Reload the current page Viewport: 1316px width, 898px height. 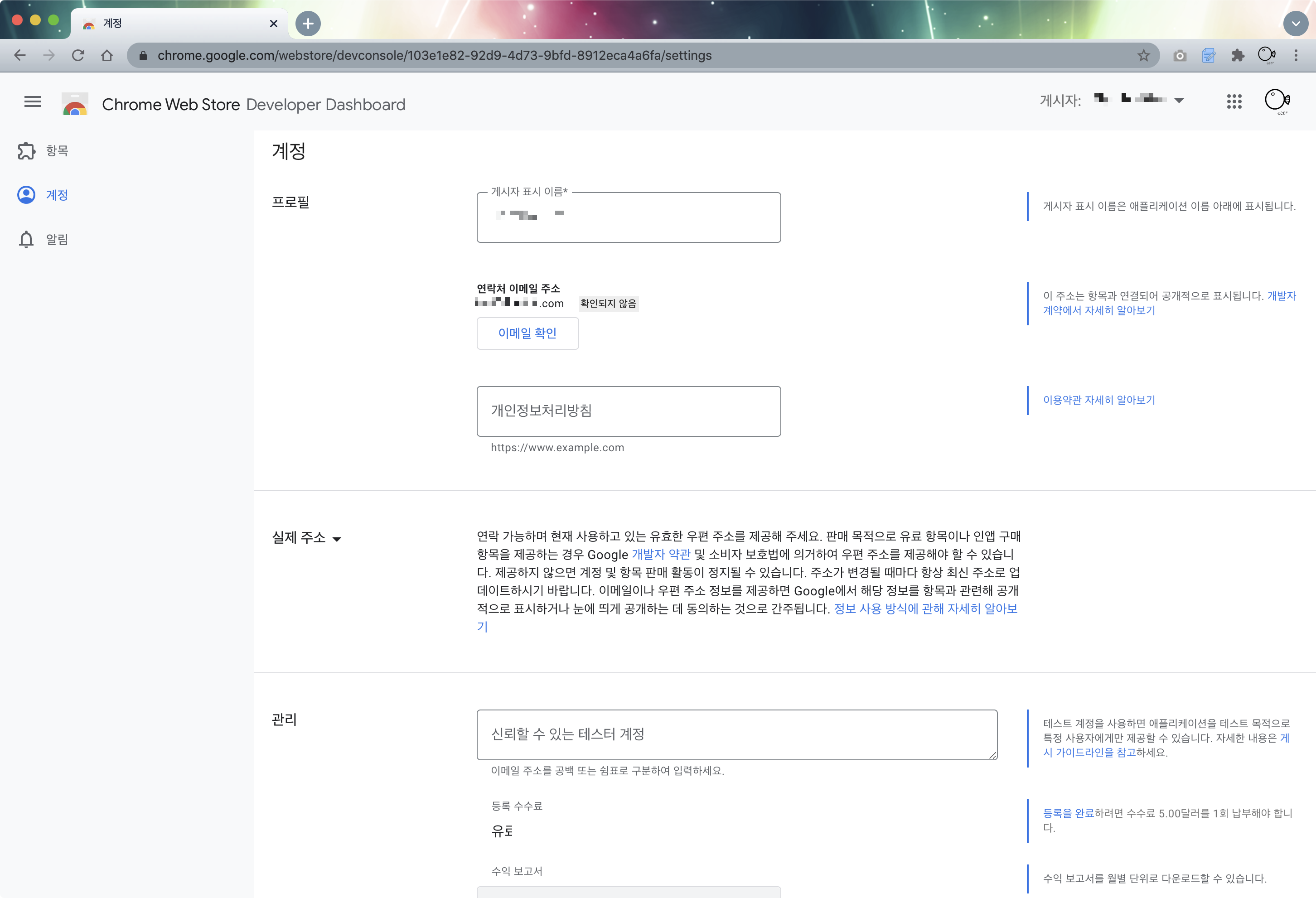(x=78, y=55)
